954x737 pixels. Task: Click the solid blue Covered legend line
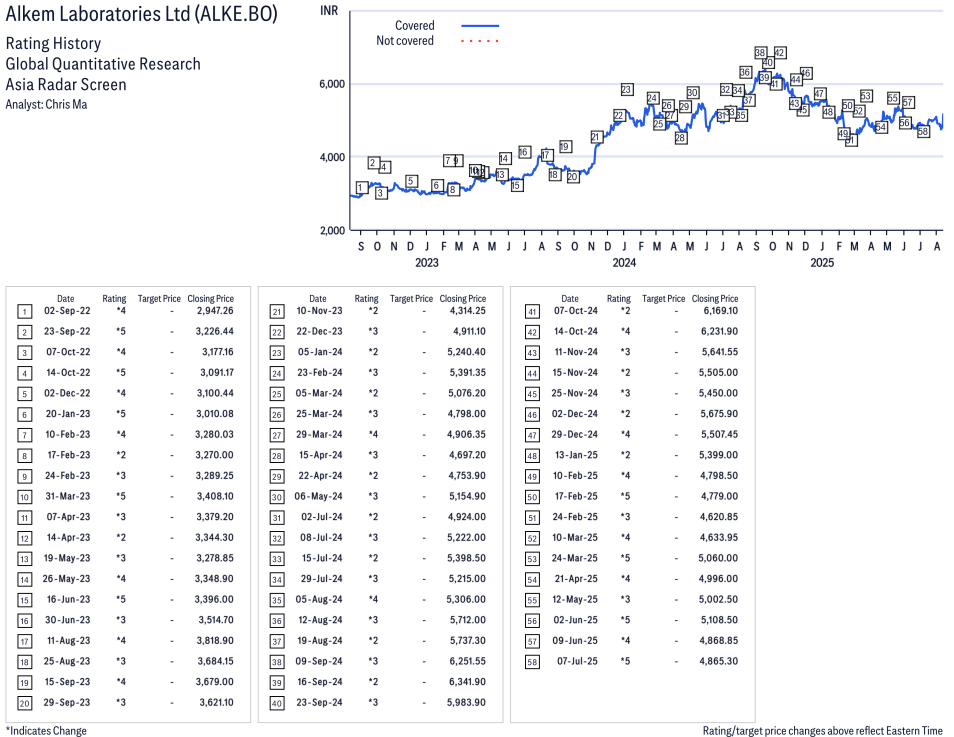pyautogui.click(x=480, y=26)
